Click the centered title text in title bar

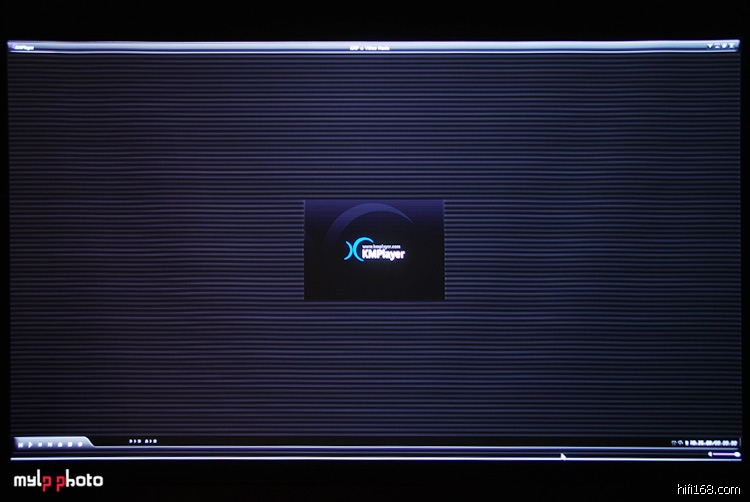(374, 47)
